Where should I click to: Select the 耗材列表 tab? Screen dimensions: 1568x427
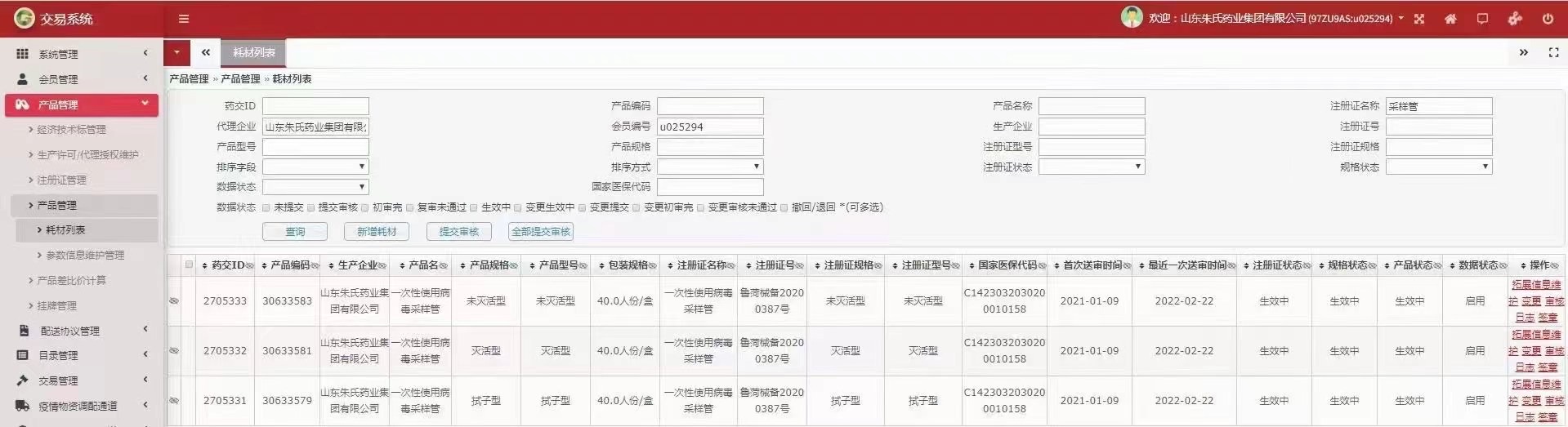(254, 52)
